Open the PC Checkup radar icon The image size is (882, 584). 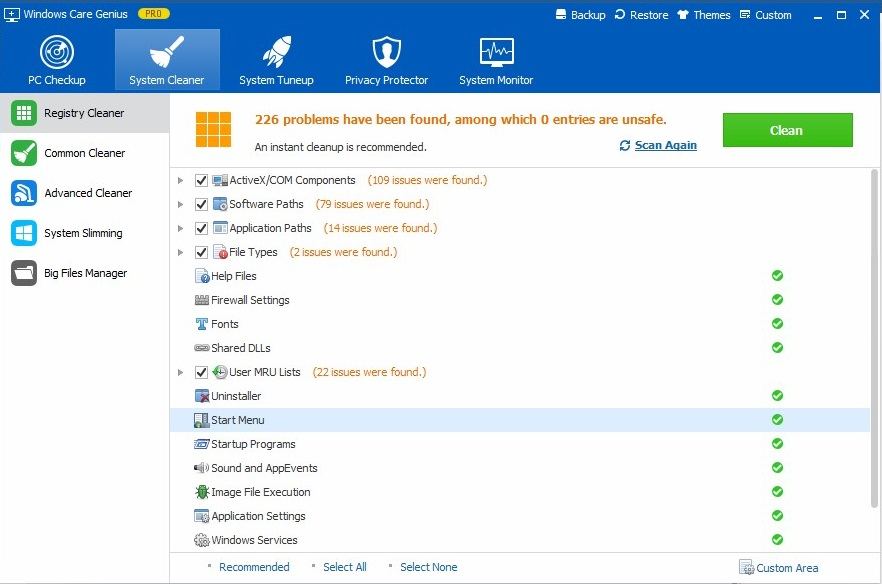57,52
